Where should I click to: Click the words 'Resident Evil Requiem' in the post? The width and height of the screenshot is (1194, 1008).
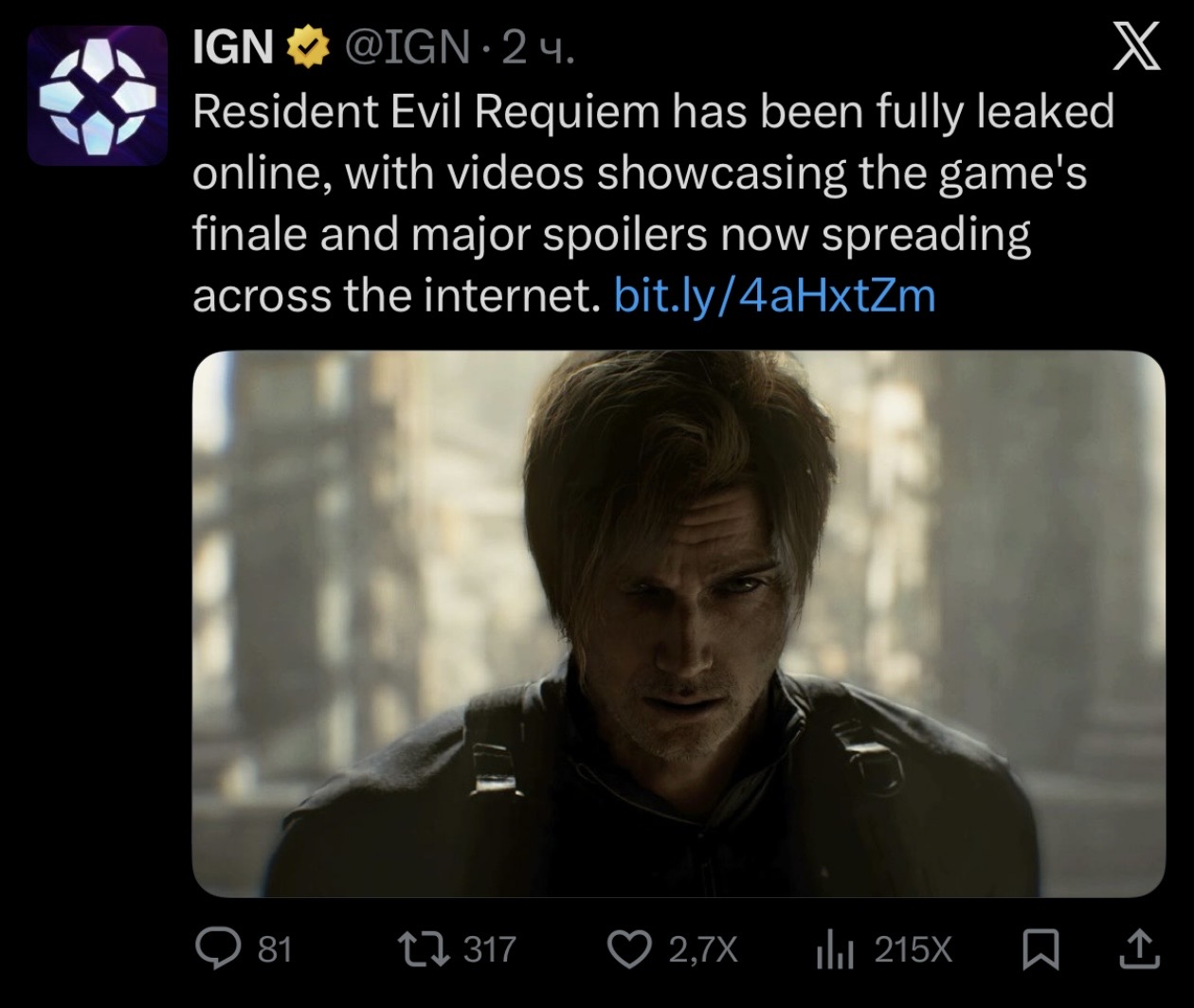pos(425,112)
